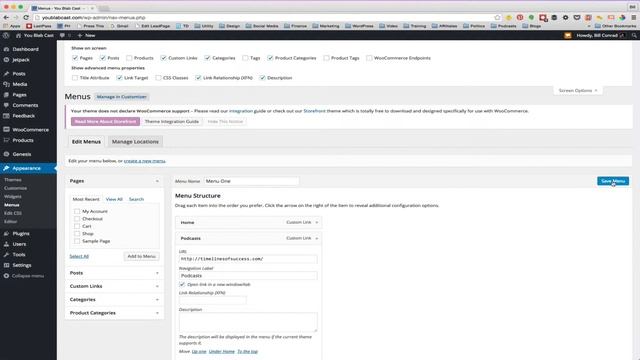Click the create a new menu link
640x360 pixels.
pos(144,161)
